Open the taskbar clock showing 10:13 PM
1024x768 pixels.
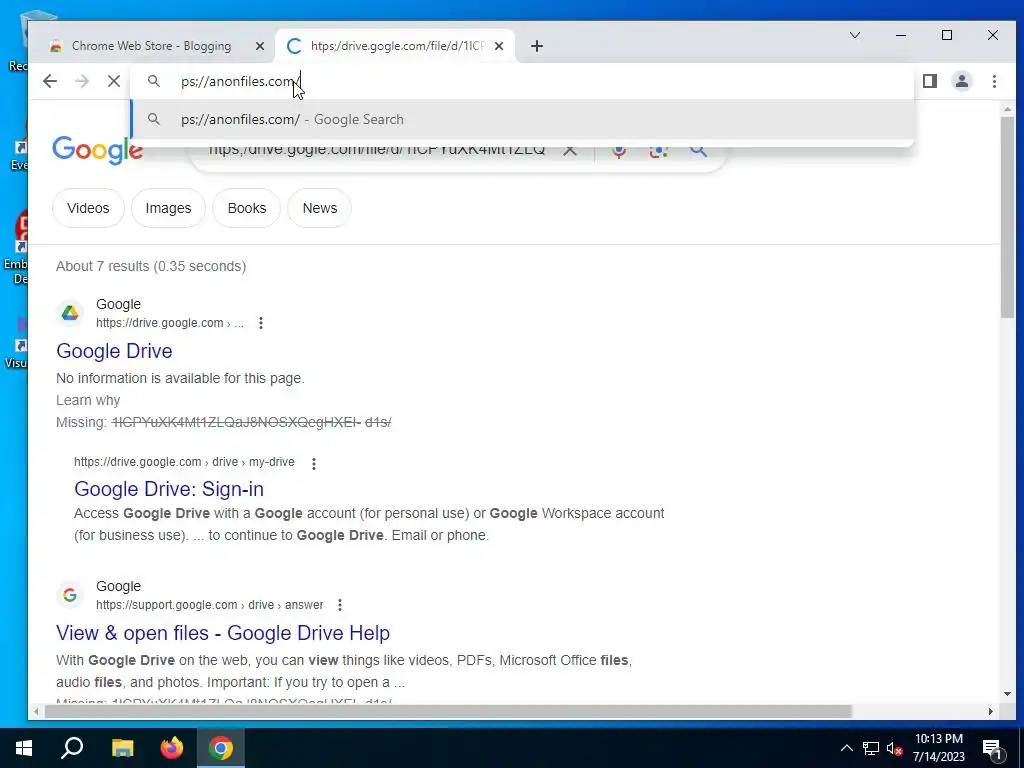tap(938, 748)
